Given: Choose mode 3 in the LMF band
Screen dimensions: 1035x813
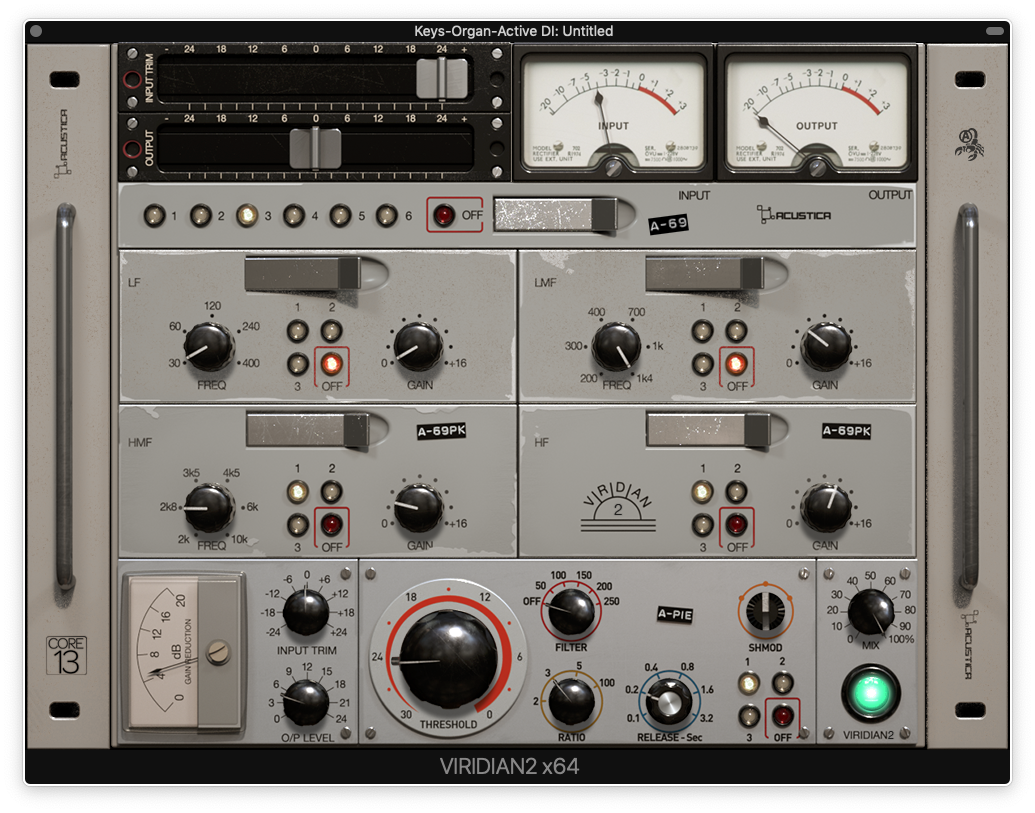Looking at the screenshot, I should pyautogui.click(x=702, y=364).
